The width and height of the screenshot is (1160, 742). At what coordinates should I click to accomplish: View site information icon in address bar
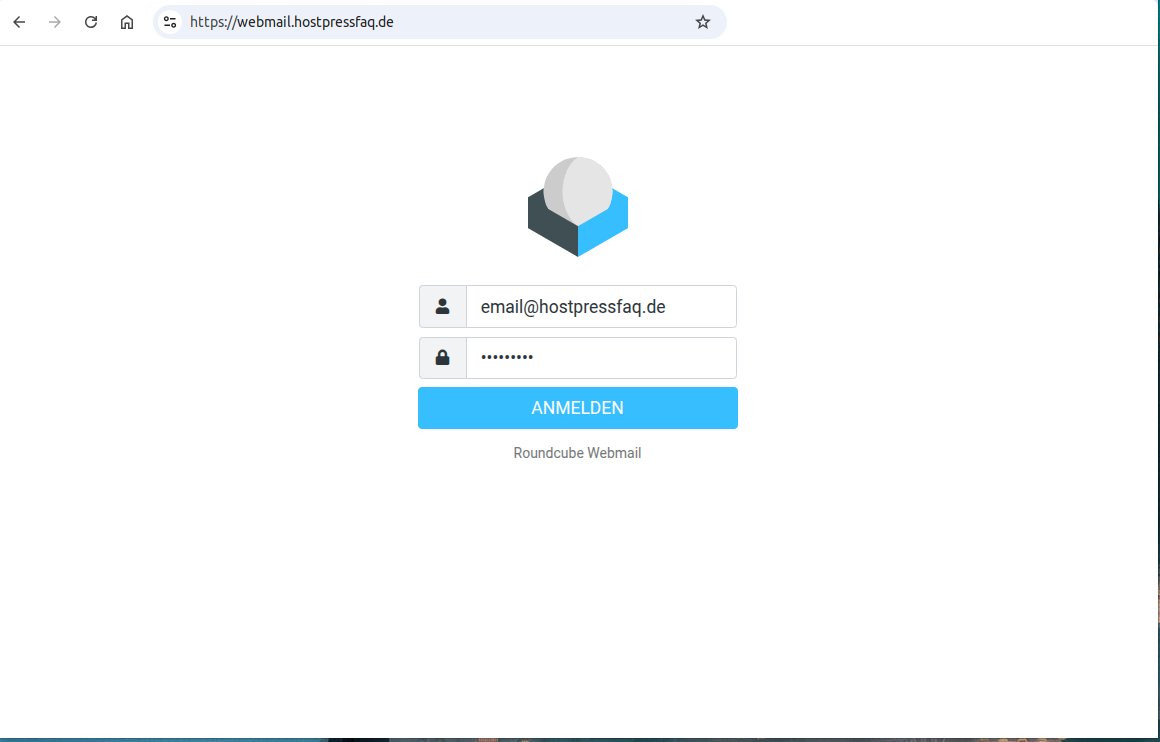tap(170, 22)
